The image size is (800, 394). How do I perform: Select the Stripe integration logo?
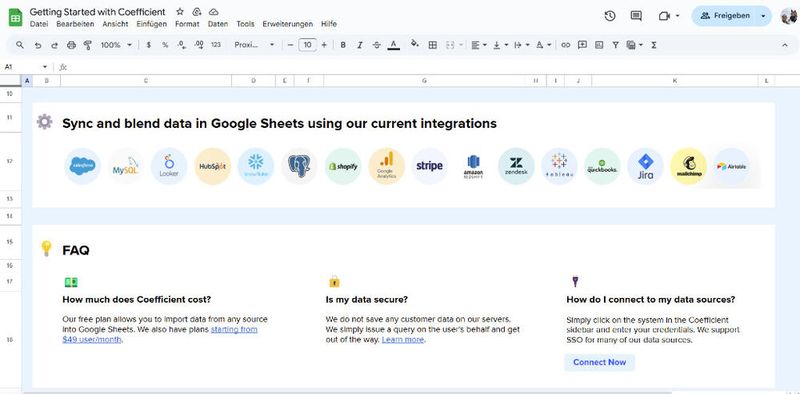tap(429, 166)
